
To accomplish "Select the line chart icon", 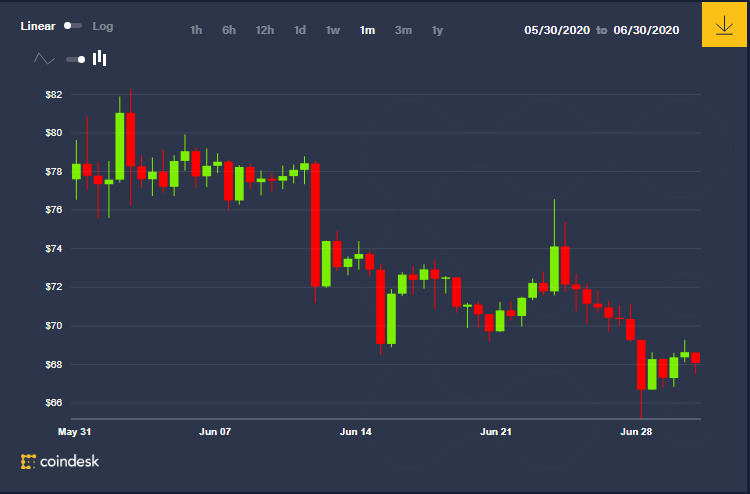I will (44, 59).
